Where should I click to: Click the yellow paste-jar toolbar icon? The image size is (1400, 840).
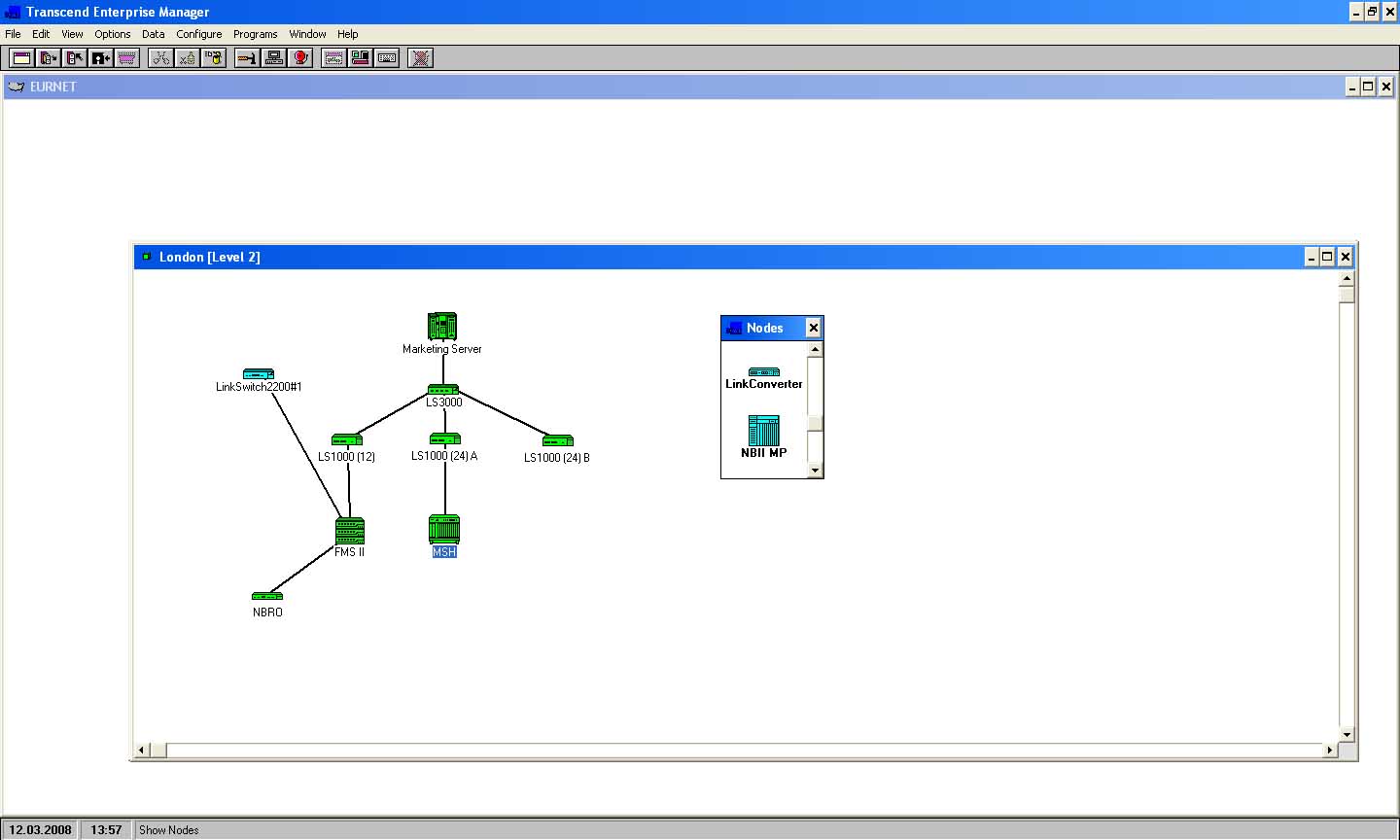(x=214, y=58)
